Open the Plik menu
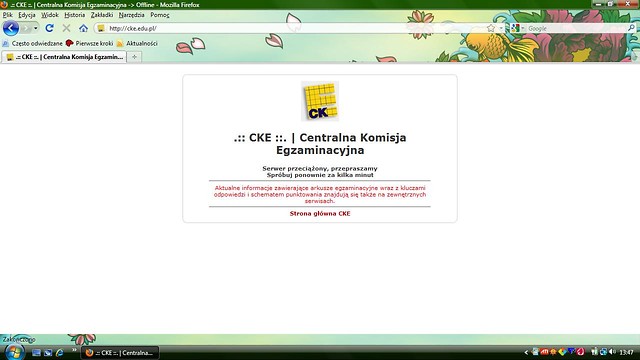Image resolution: width=640 pixels, height=360 pixels. click(x=7, y=15)
